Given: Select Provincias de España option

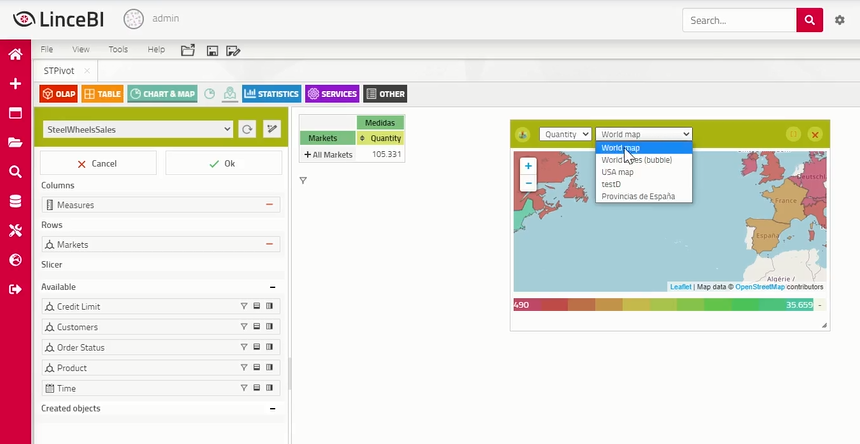Looking at the screenshot, I should (x=644, y=196).
